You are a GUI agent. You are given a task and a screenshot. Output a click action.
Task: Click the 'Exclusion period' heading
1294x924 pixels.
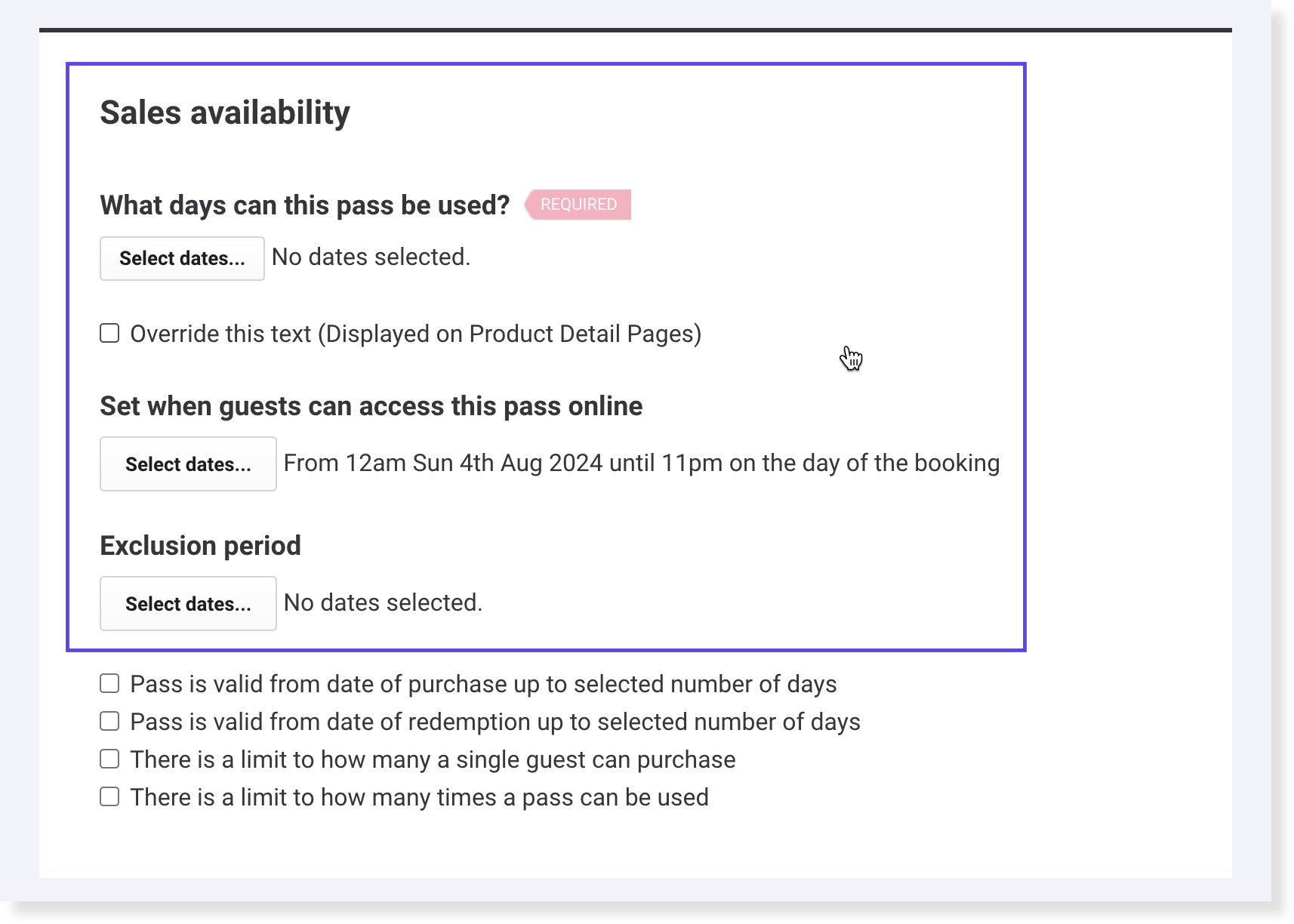200,546
